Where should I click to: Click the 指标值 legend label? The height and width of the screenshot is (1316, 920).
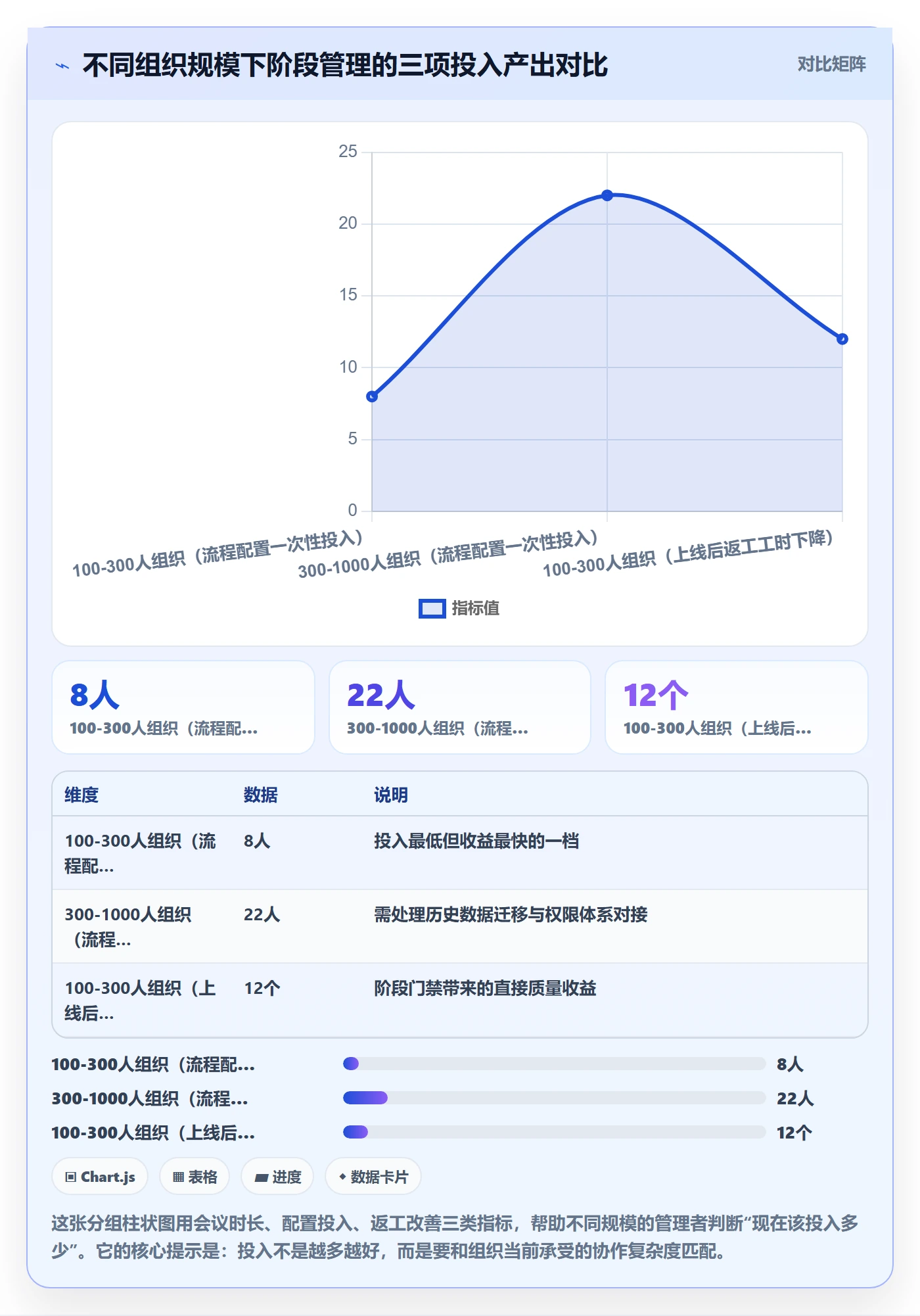pos(476,609)
